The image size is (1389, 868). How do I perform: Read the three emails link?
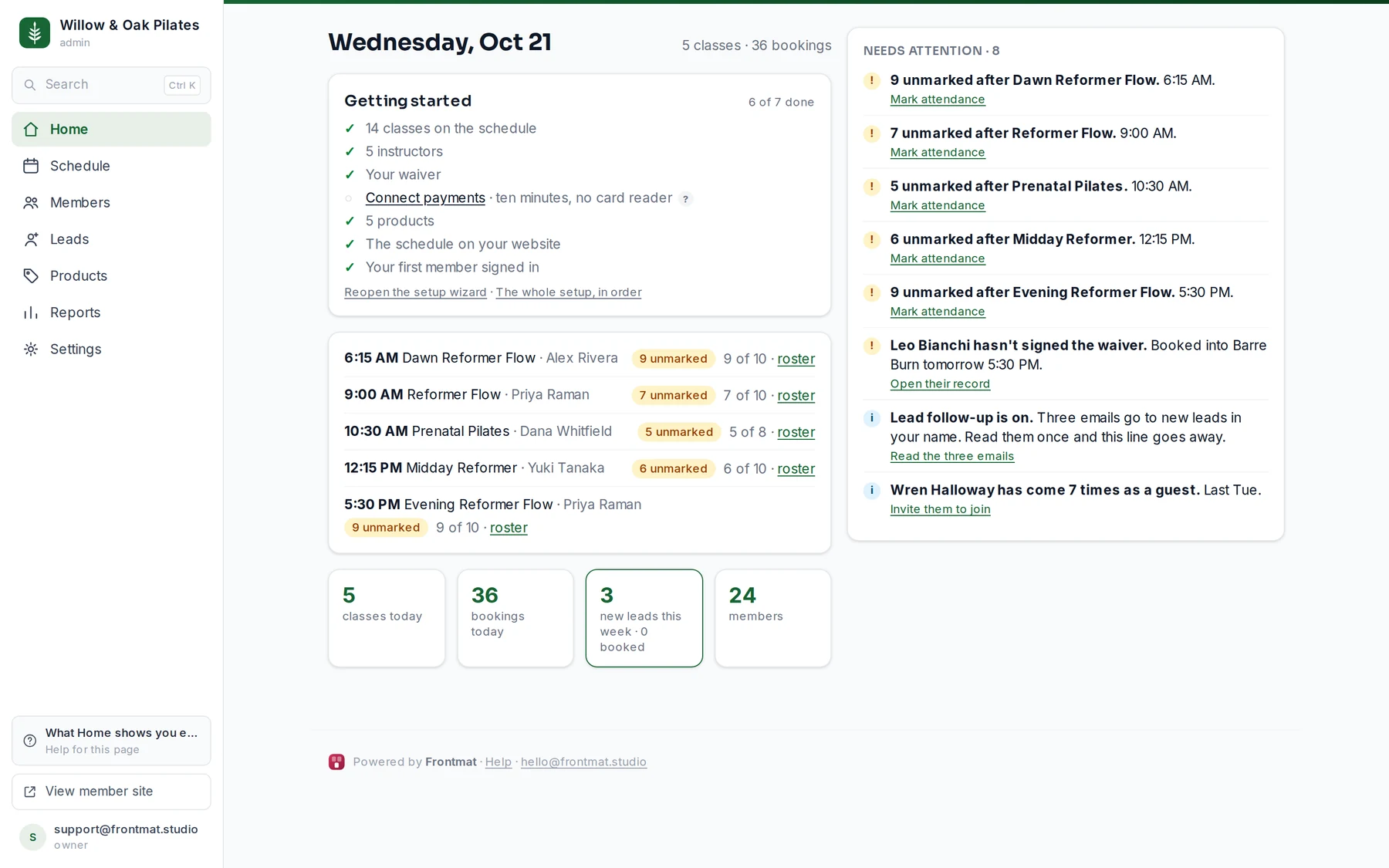click(x=952, y=456)
